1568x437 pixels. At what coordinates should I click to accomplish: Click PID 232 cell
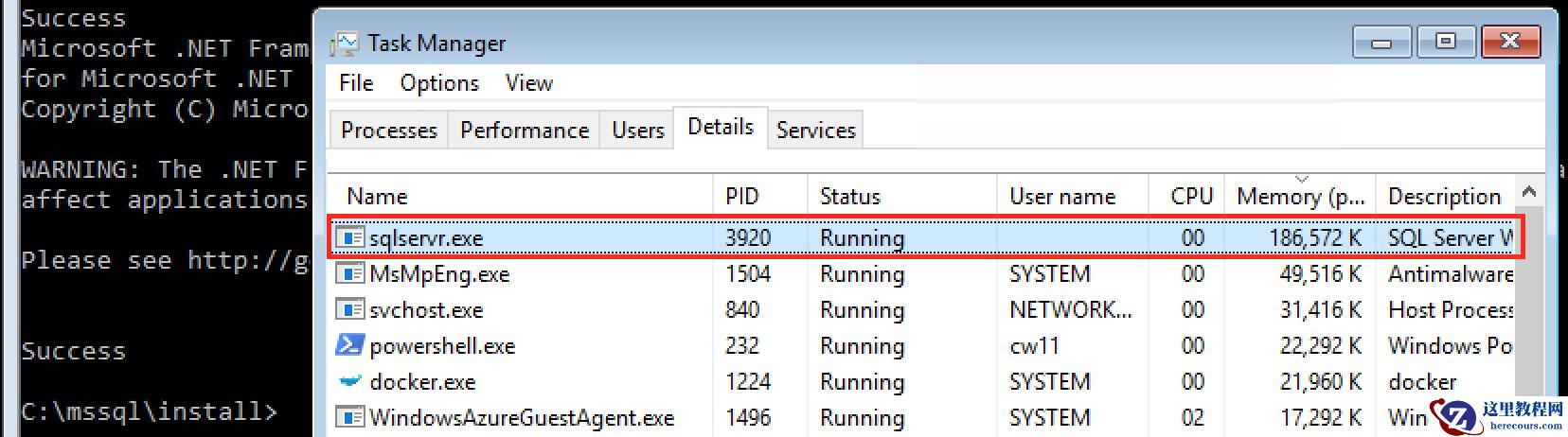742,346
